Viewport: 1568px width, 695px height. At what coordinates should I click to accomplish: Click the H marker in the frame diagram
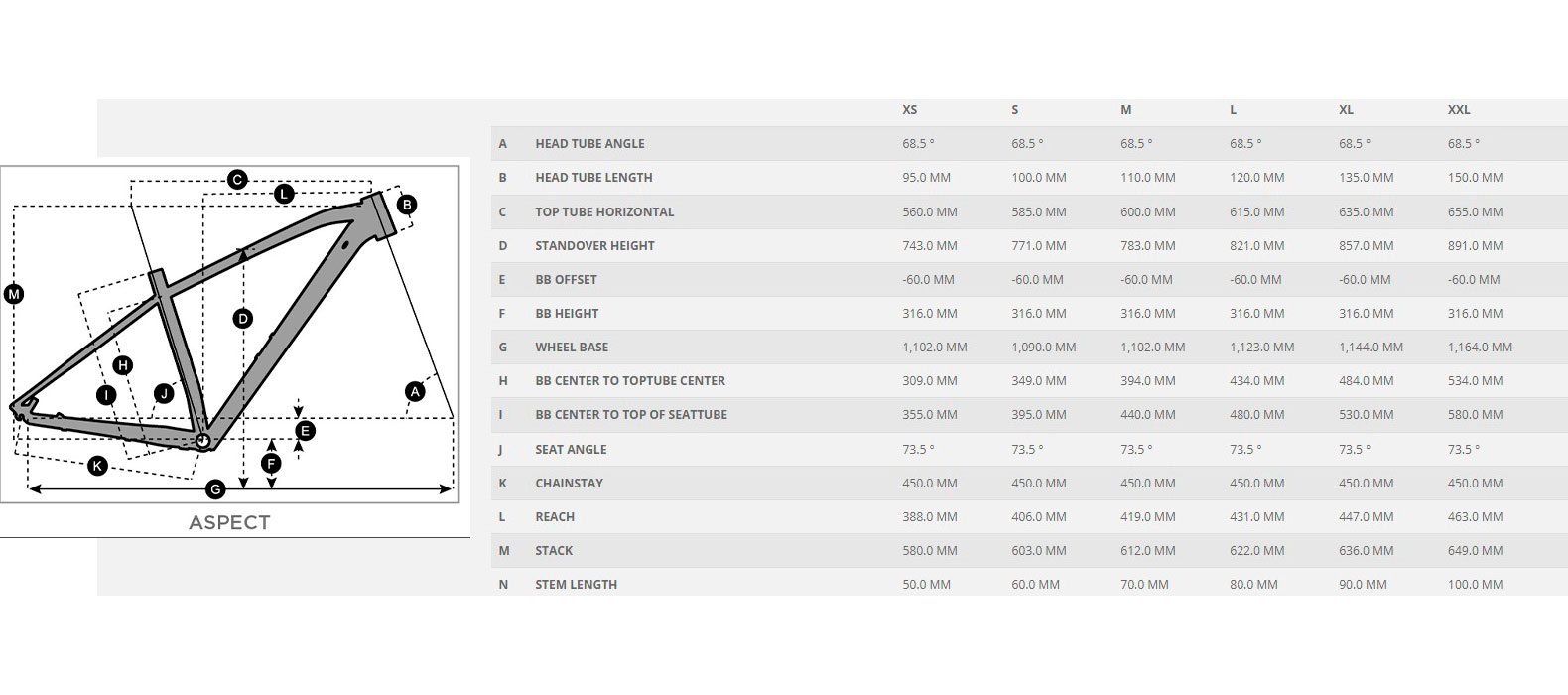coord(122,365)
